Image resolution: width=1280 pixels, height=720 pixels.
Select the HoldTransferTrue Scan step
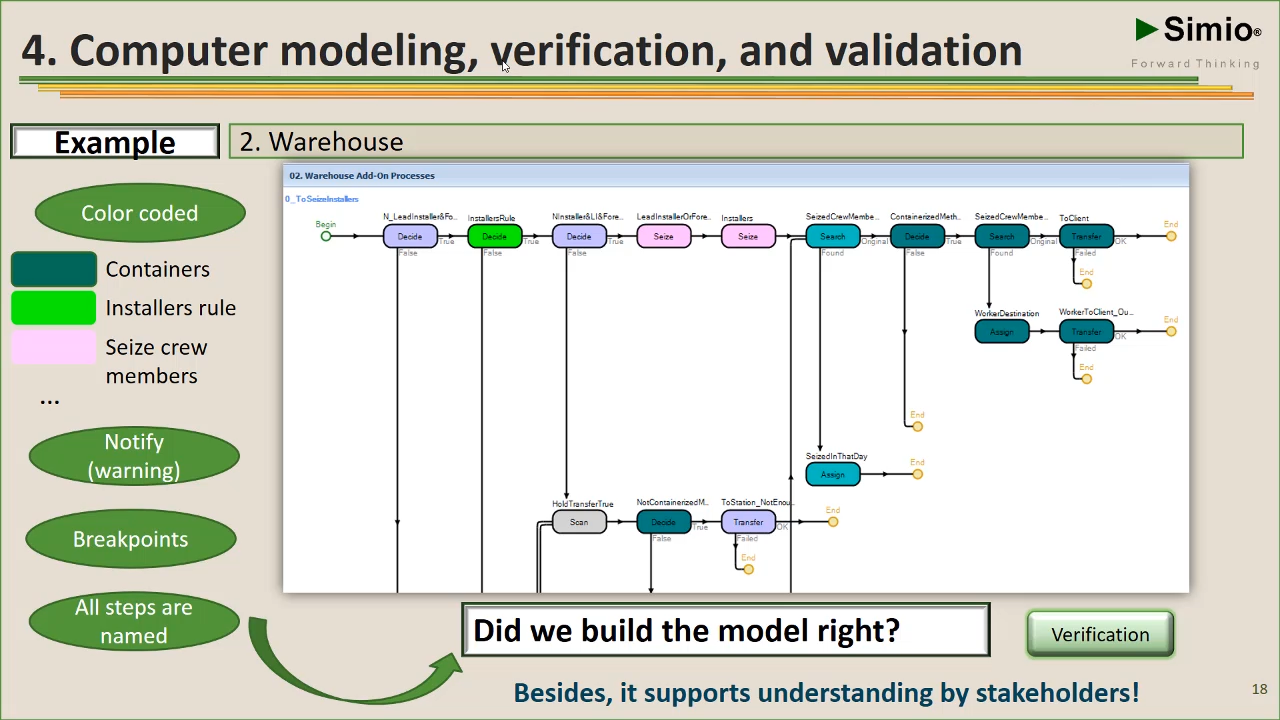point(579,522)
